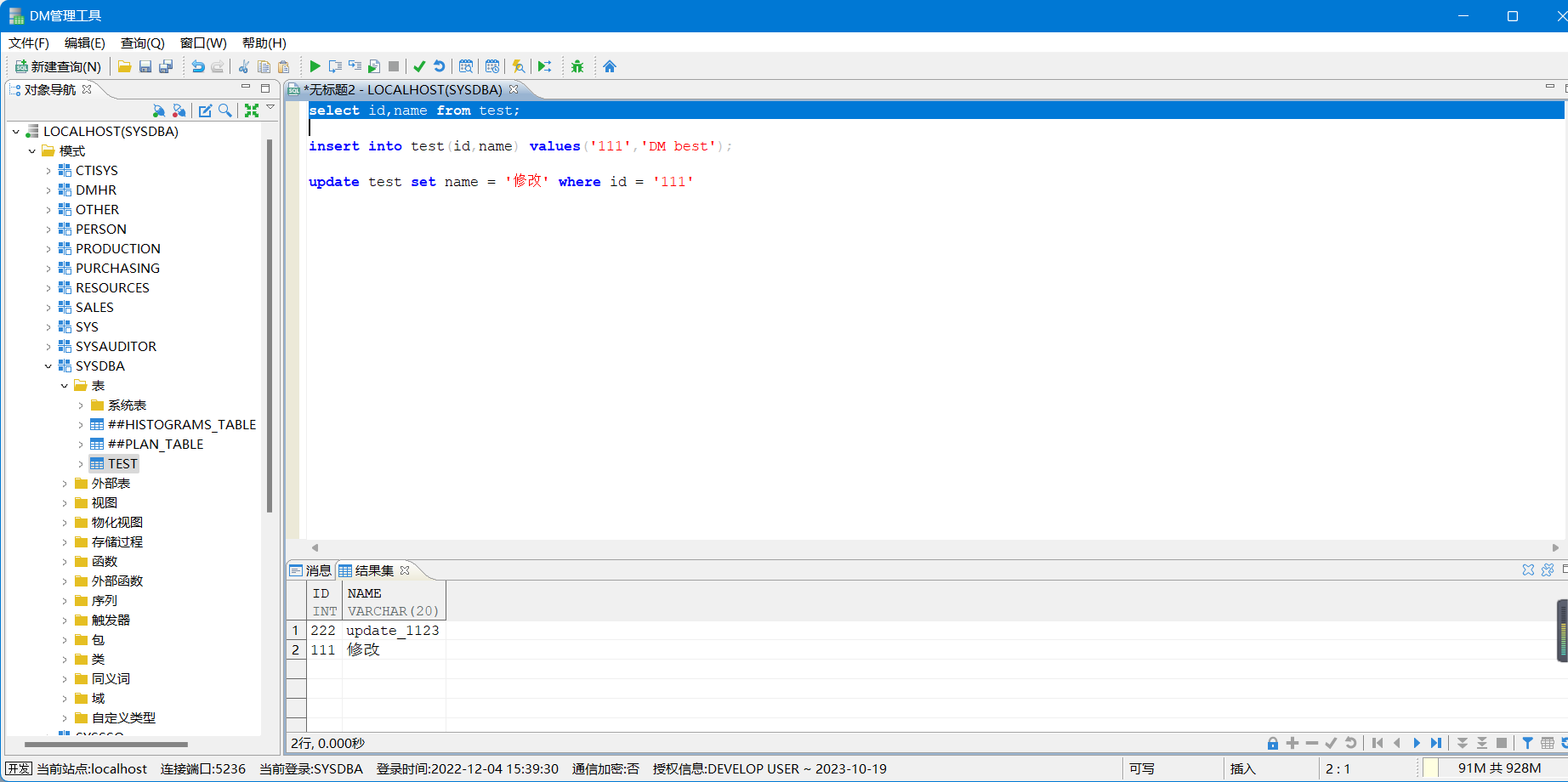Click the navigator vertical scrollbar

click(270, 326)
